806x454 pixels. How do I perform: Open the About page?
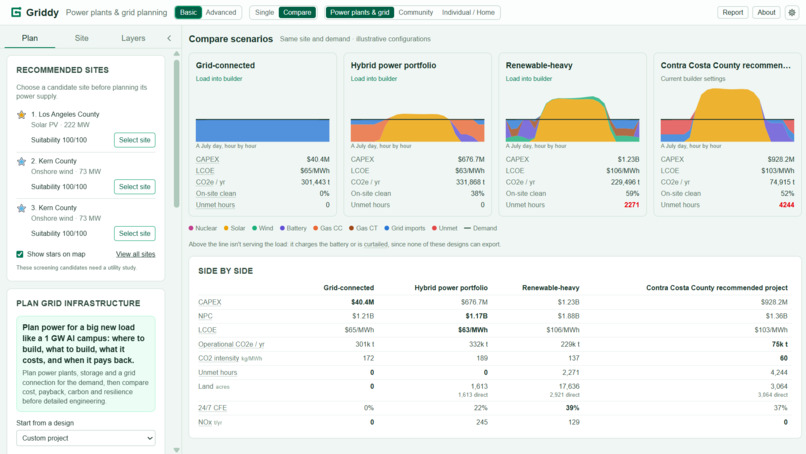pyautogui.click(x=766, y=12)
